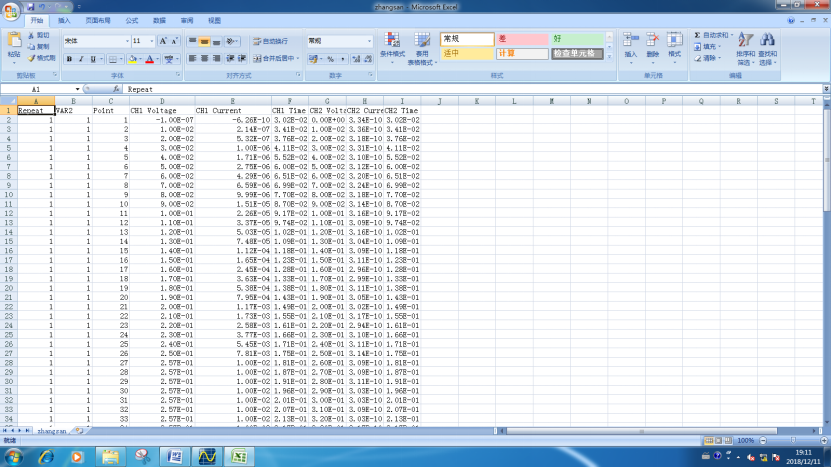This screenshot has height=468, width=831.
Task: Click the decrease indent icon
Action: pyautogui.click(x=231, y=58)
